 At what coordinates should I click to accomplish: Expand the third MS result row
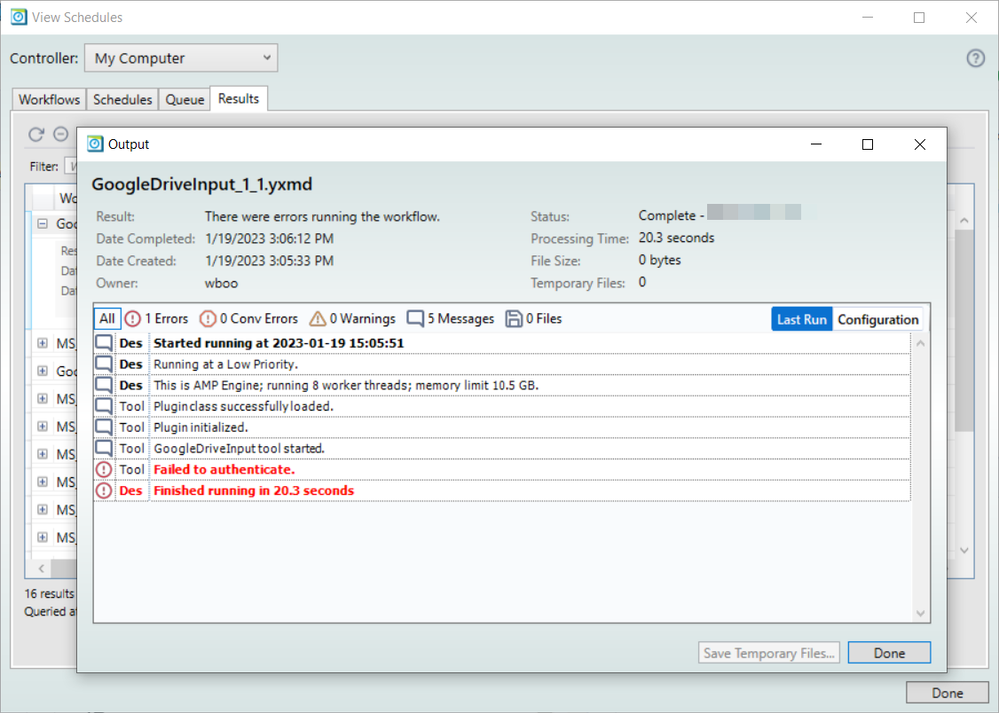[42, 426]
